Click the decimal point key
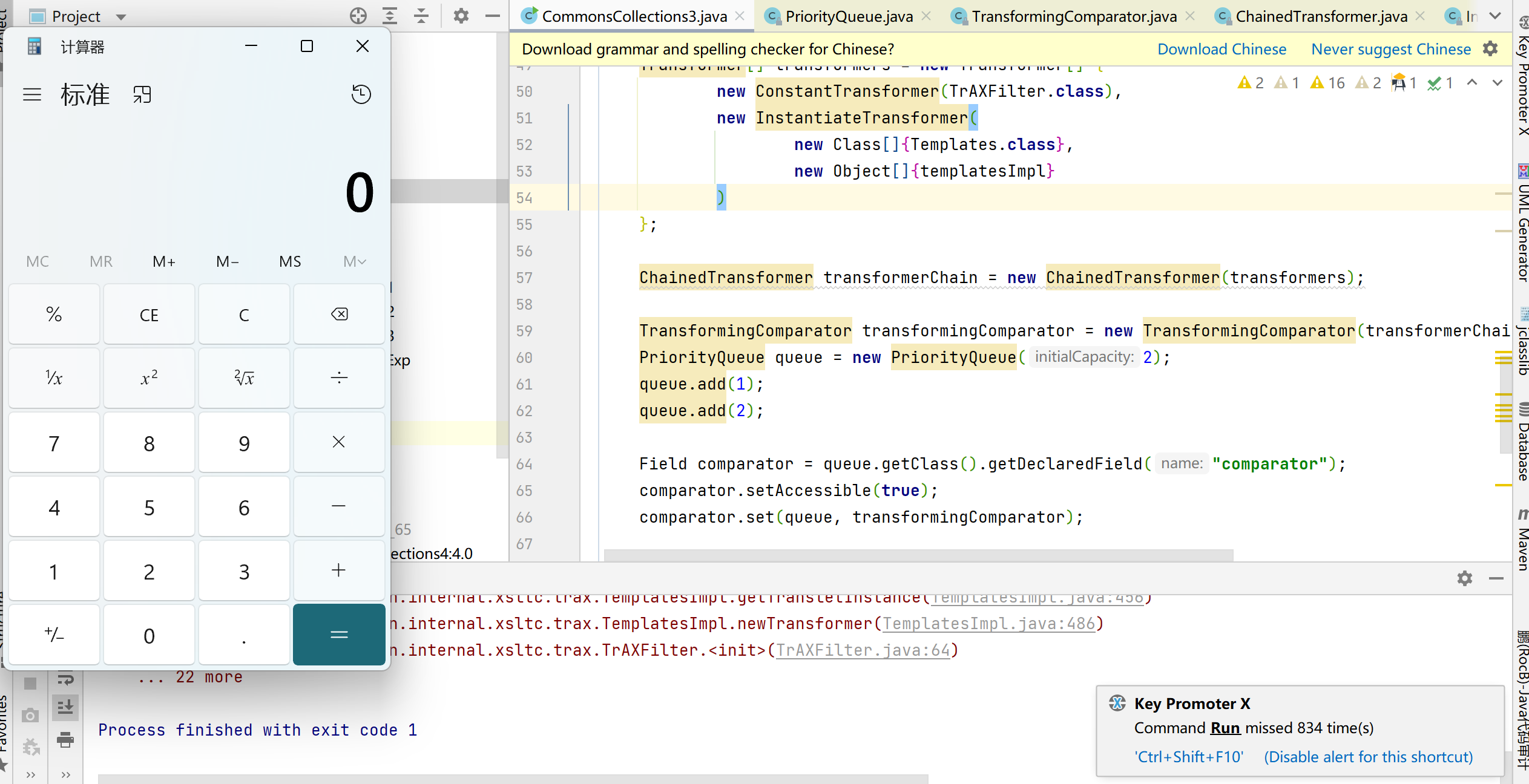 point(244,635)
